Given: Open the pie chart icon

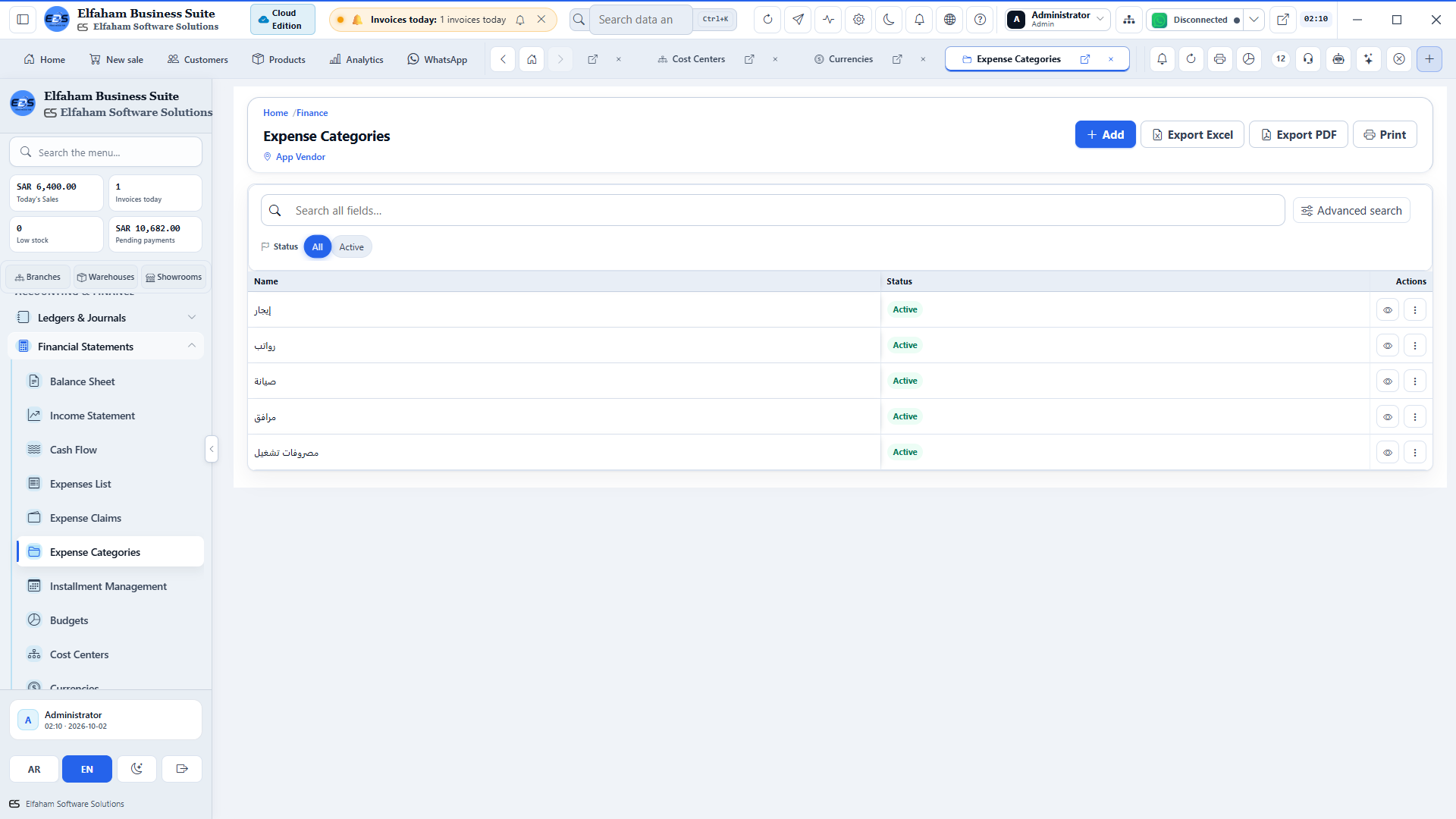Looking at the screenshot, I should (1248, 59).
